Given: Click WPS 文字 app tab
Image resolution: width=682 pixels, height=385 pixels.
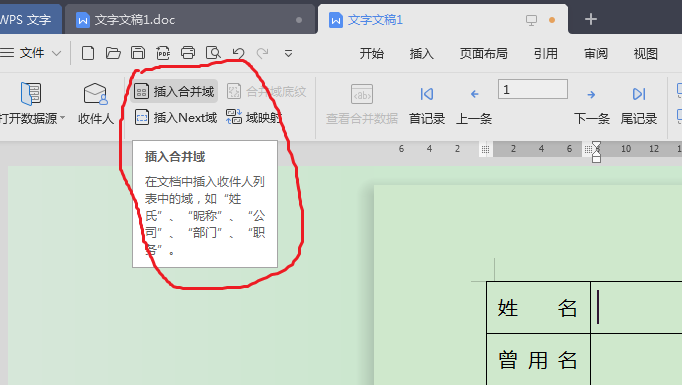Looking at the screenshot, I should click(x=30, y=20).
